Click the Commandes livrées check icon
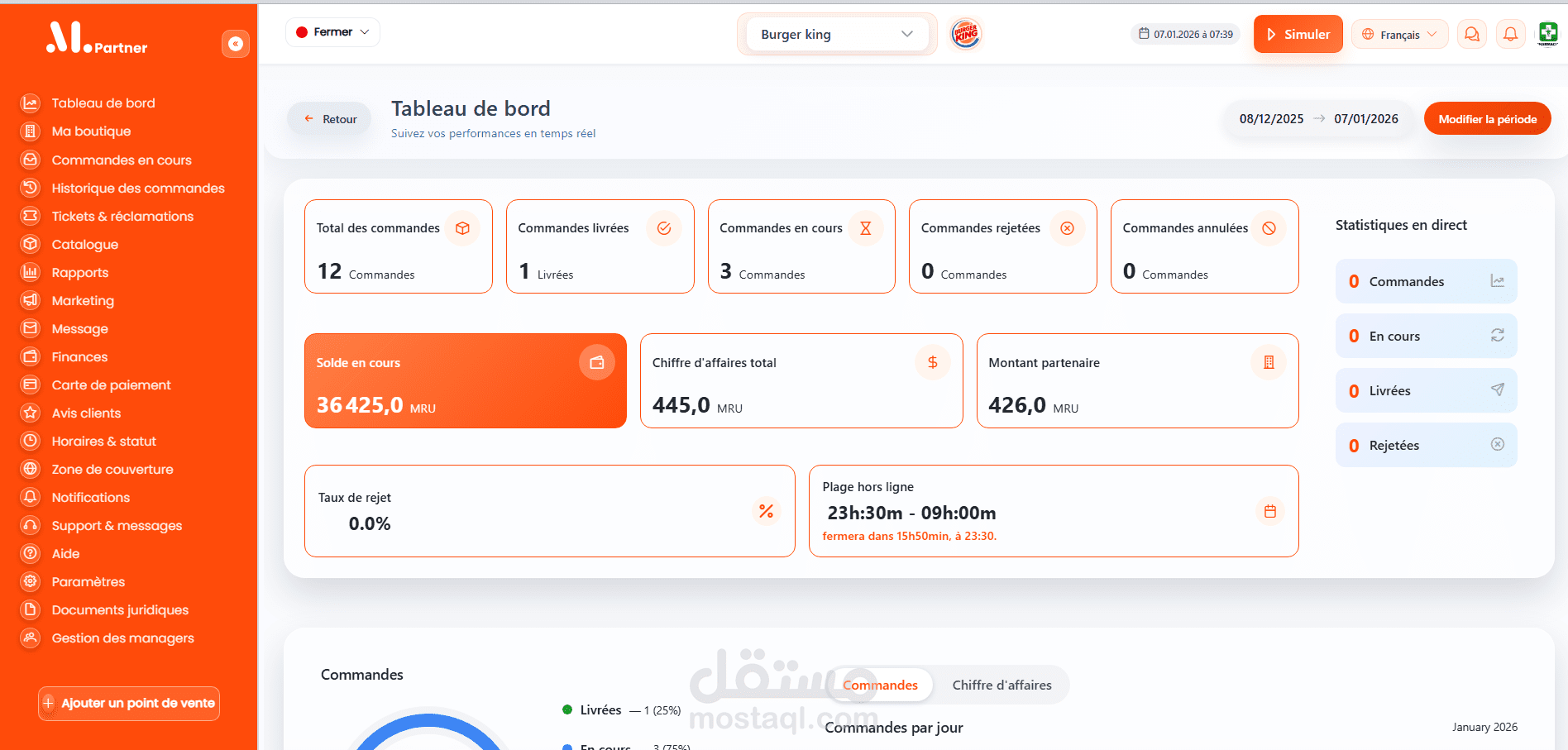1568x750 pixels. tap(664, 228)
